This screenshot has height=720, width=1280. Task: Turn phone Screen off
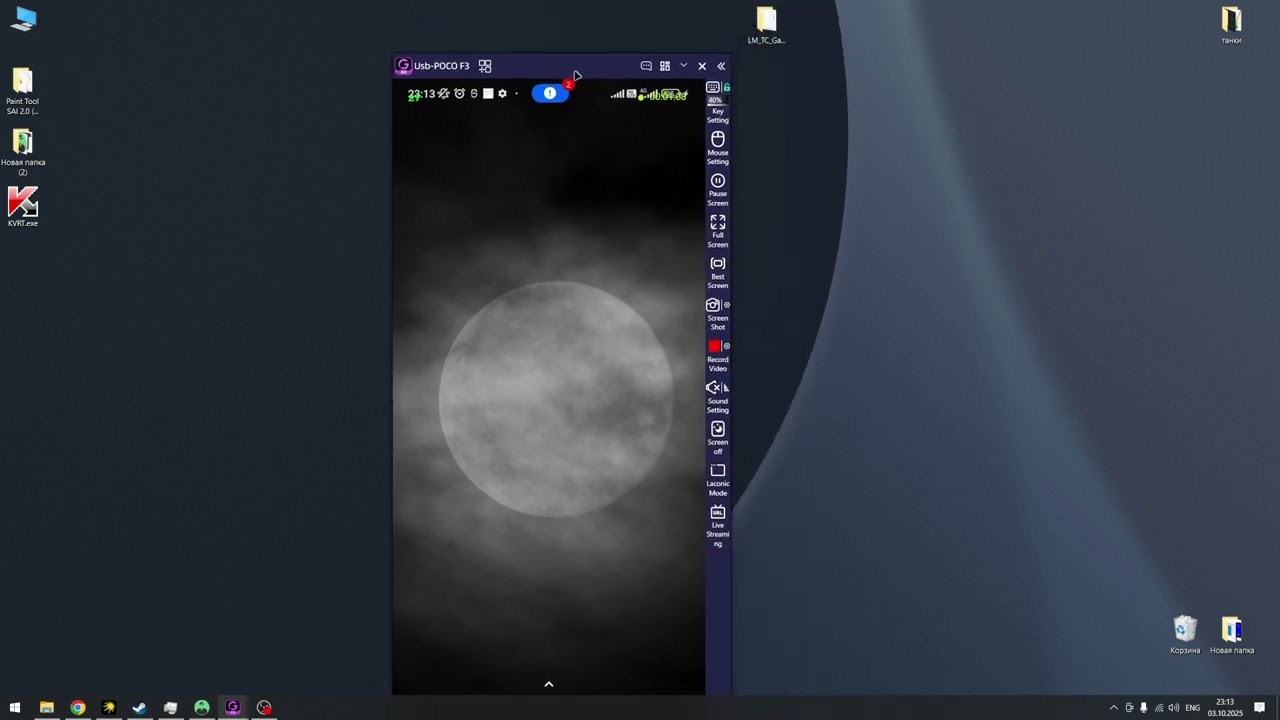click(718, 438)
